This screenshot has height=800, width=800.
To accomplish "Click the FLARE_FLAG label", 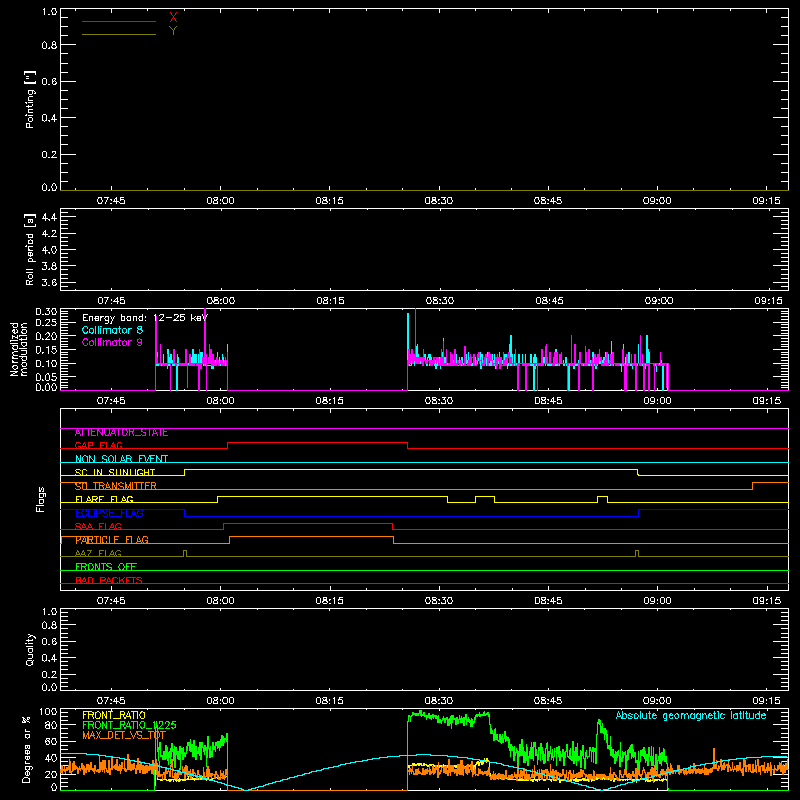I will (x=104, y=499).
